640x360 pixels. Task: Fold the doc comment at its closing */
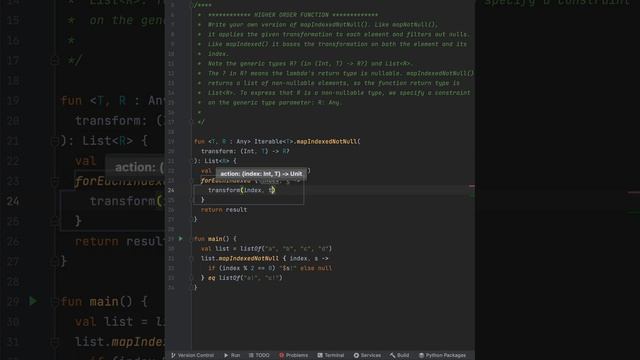(x=191, y=122)
